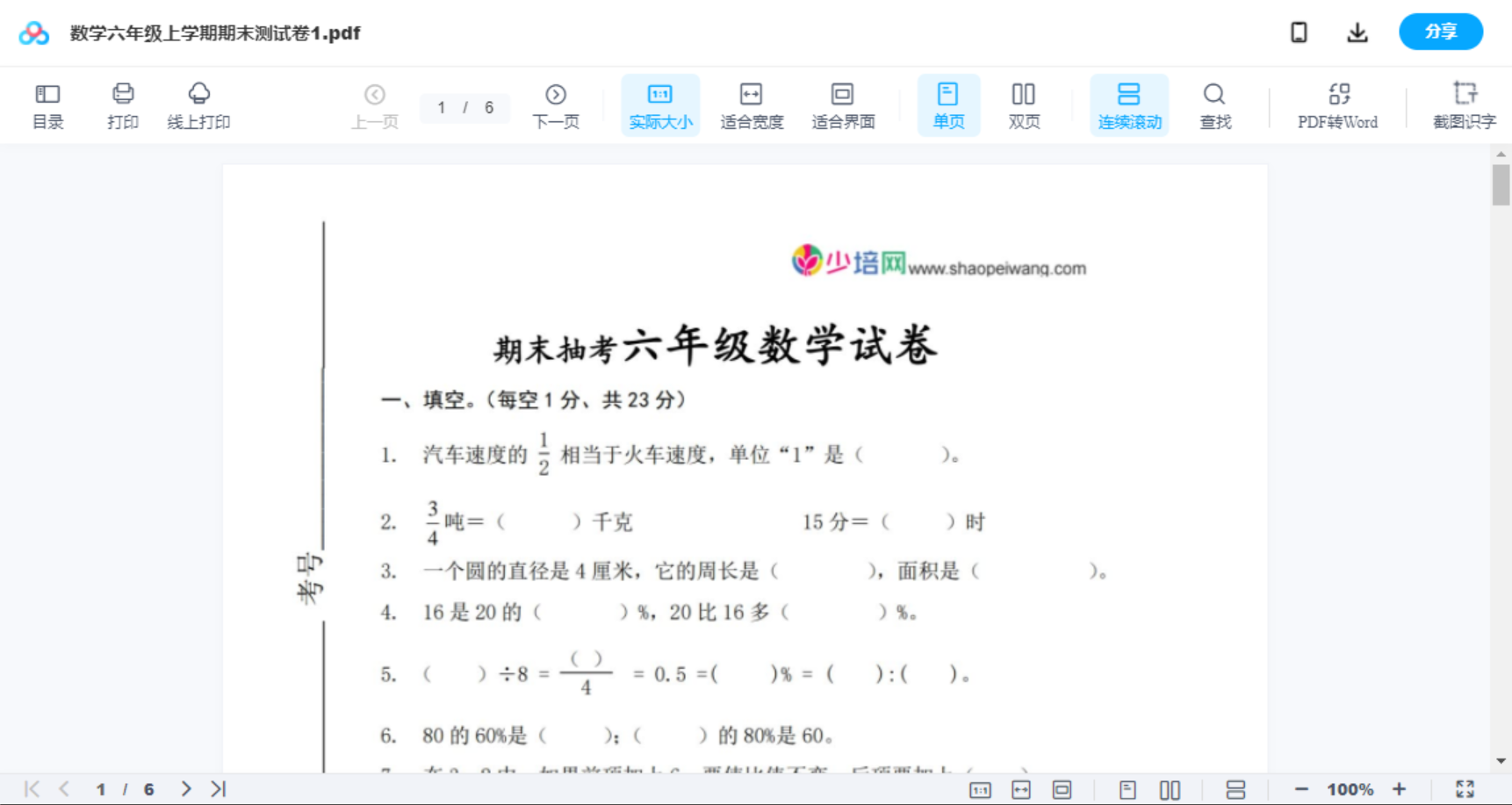Click fit page icon in bottom bar
The image size is (1512, 805).
click(1062, 790)
